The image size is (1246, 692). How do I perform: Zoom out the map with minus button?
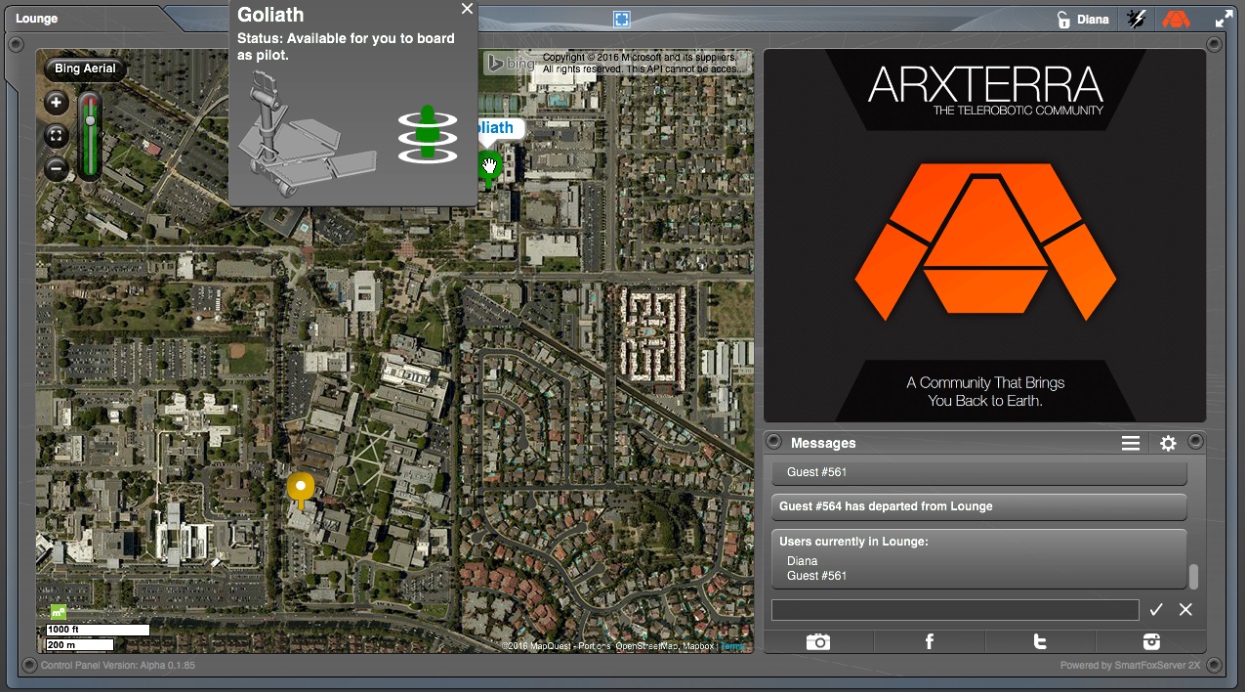[57, 169]
